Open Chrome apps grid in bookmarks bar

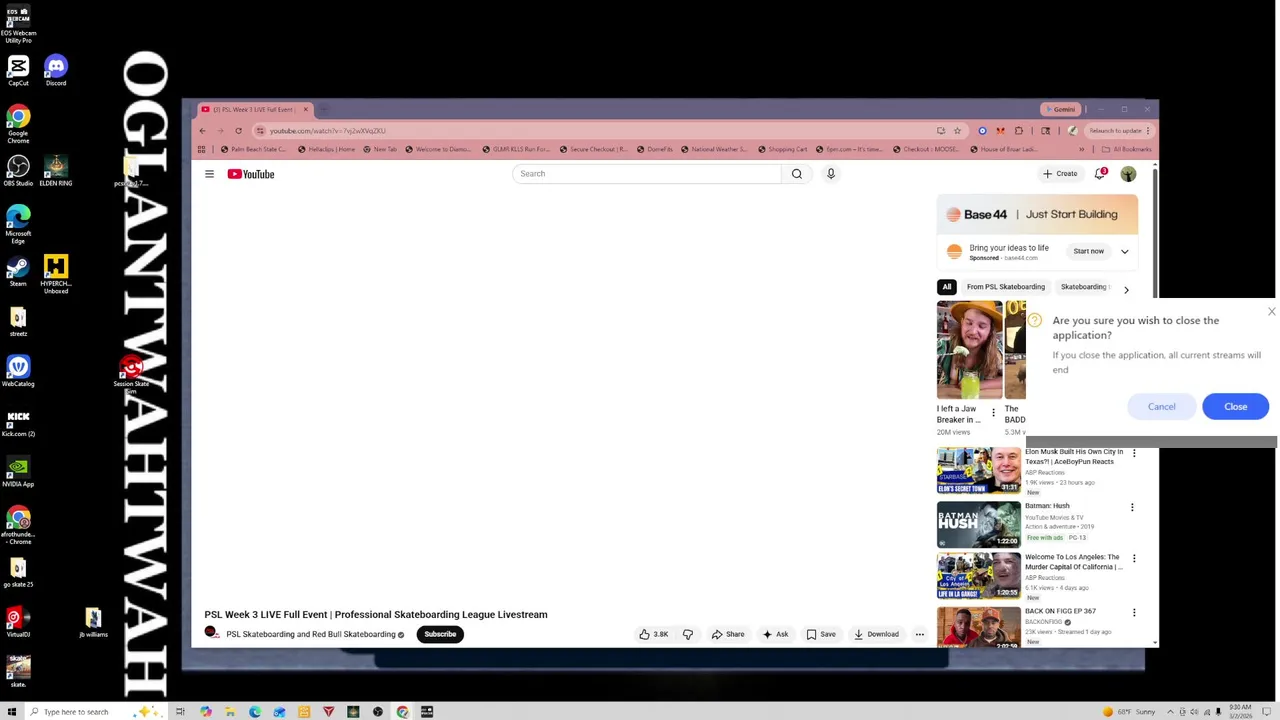201,150
